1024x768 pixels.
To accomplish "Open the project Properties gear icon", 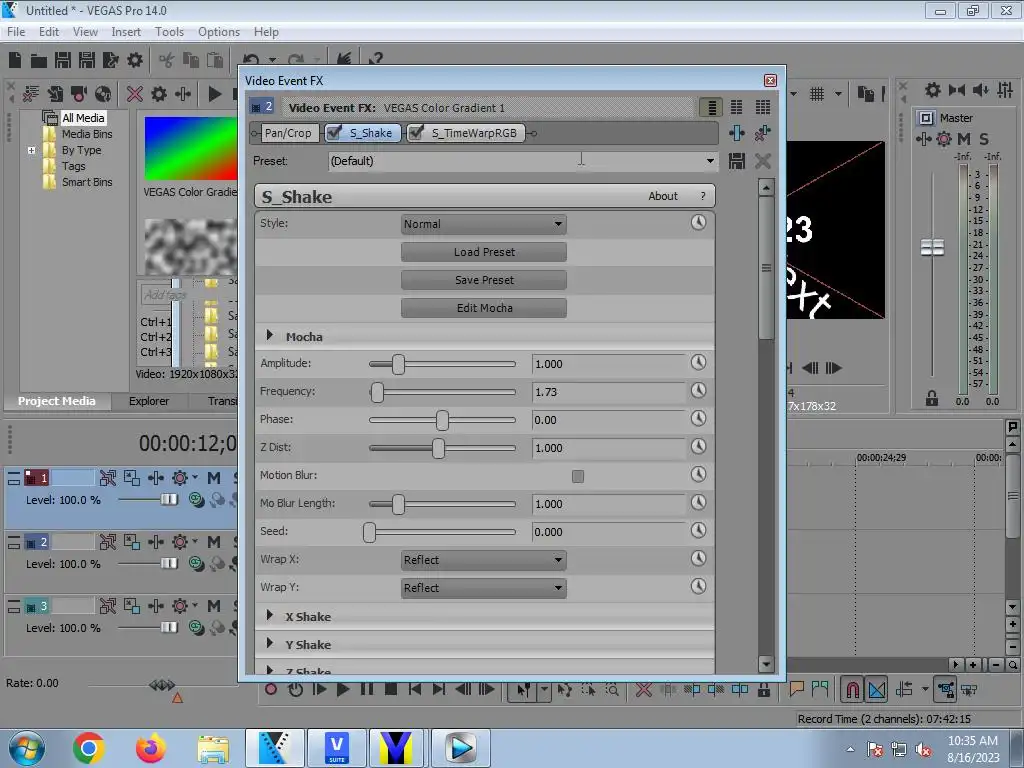I will 135,61.
